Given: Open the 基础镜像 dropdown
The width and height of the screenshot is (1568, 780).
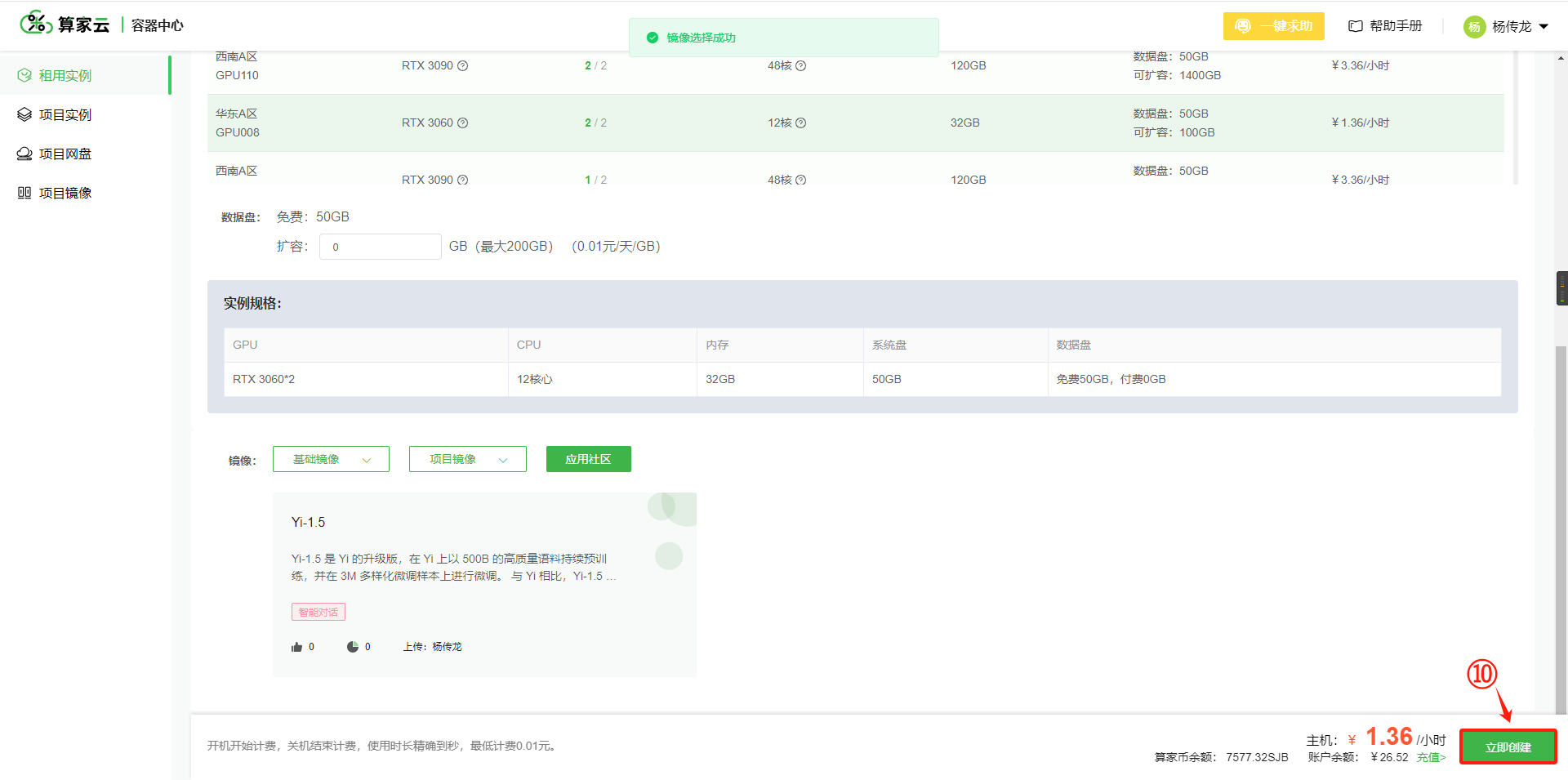Looking at the screenshot, I should click(x=331, y=459).
